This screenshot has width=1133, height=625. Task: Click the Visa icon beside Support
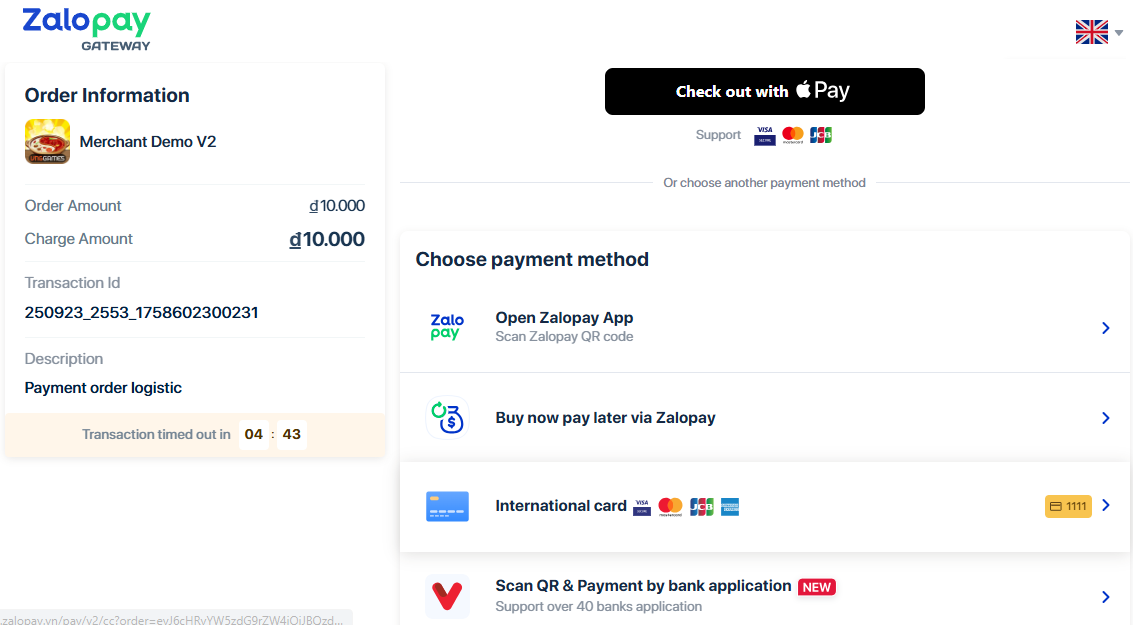click(x=765, y=135)
